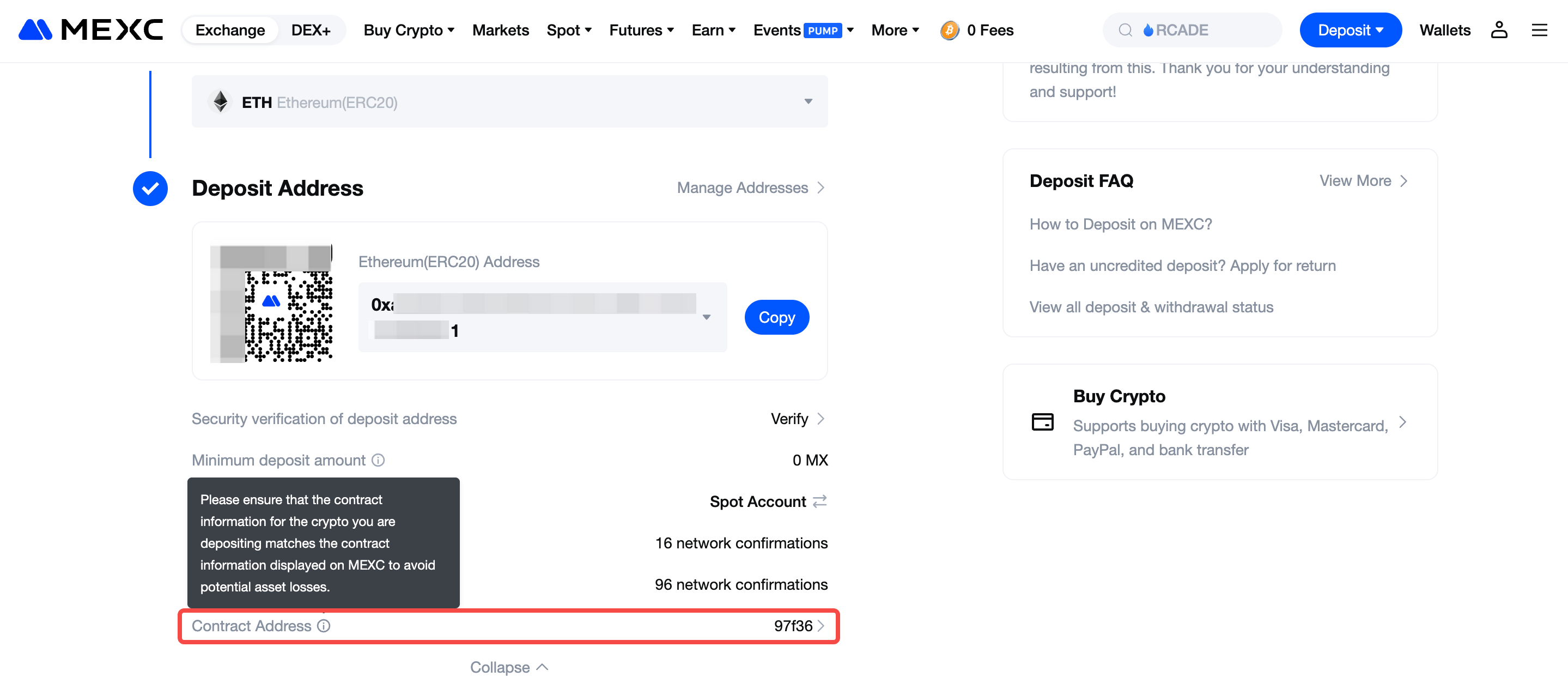Click the flame icon beside RCADE
Image resolution: width=1568 pixels, height=689 pixels.
point(1148,30)
